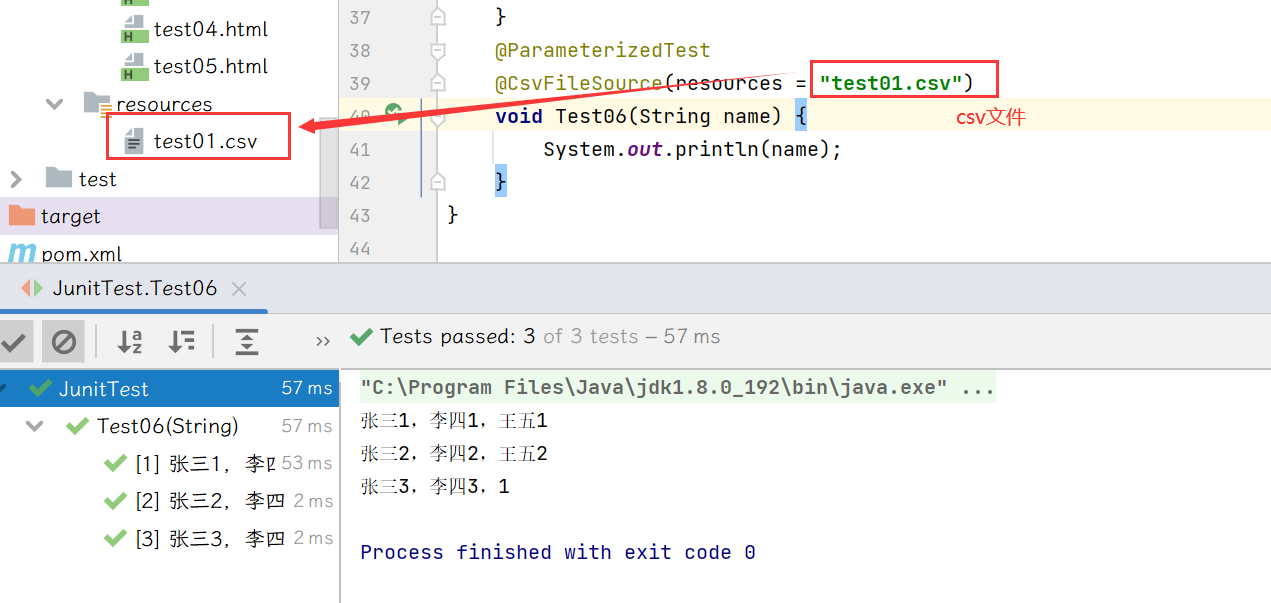This screenshot has height=603, width=1271.
Task: Close the JunitTest.Test06 run tab
Action: (238, 289)
